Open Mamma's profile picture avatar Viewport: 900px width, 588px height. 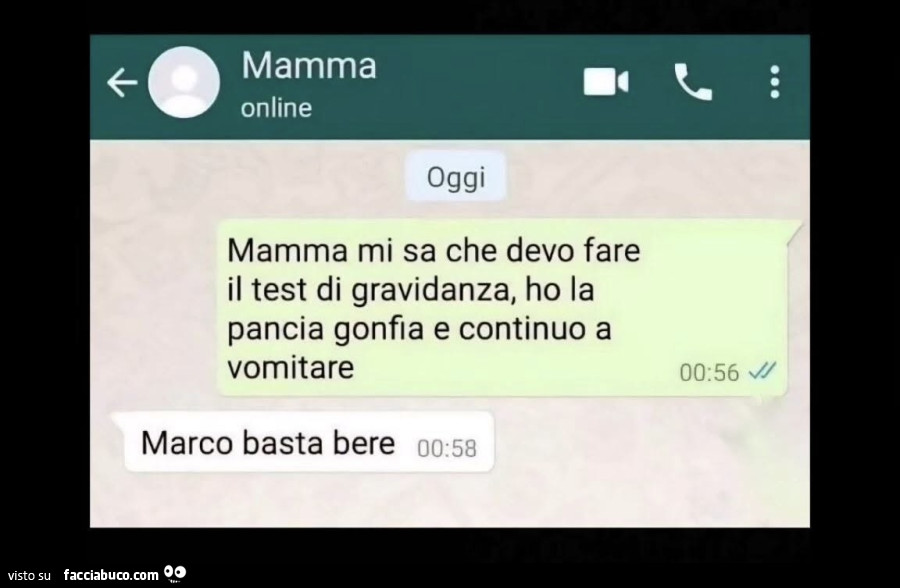pos(184,82)
